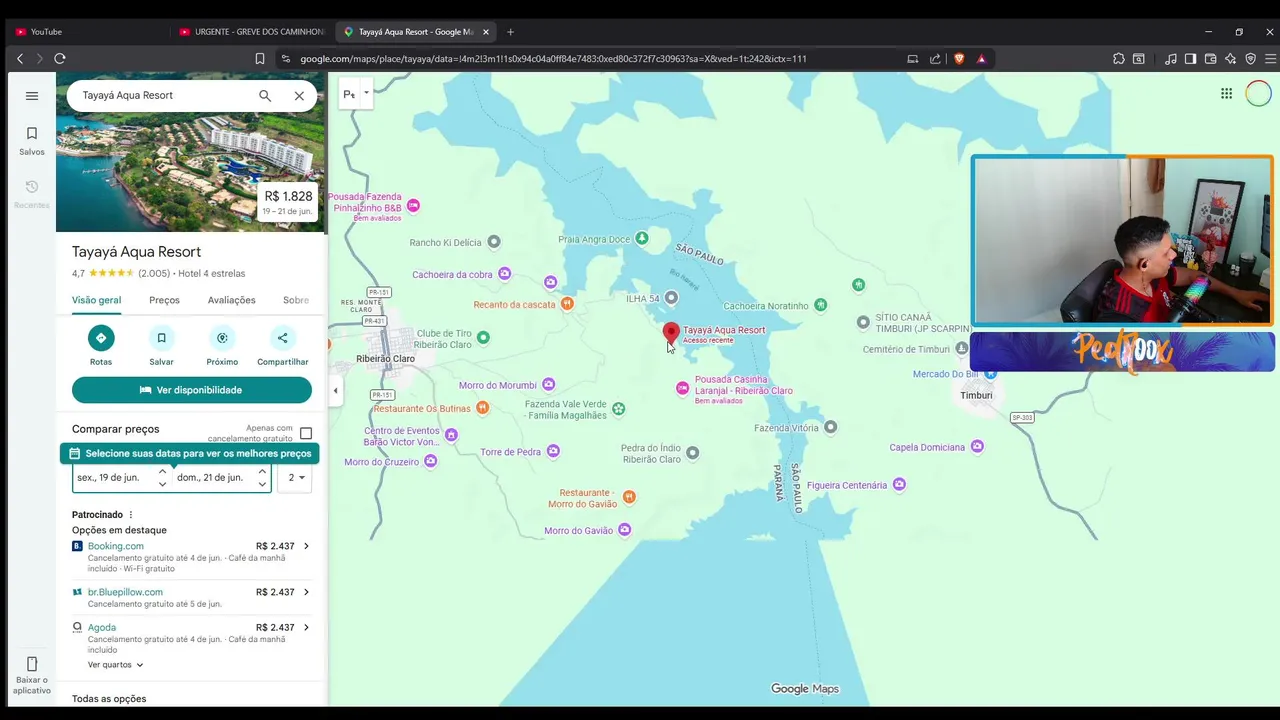Screen dimensions: 1280x720
Task: Switch to Preços tab
Action: 164,300
